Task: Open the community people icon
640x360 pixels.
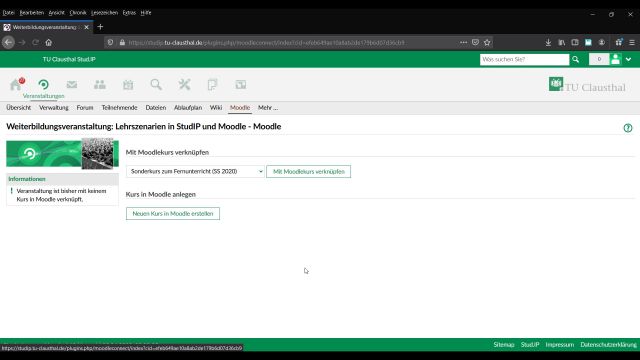Action: point(100,84)
